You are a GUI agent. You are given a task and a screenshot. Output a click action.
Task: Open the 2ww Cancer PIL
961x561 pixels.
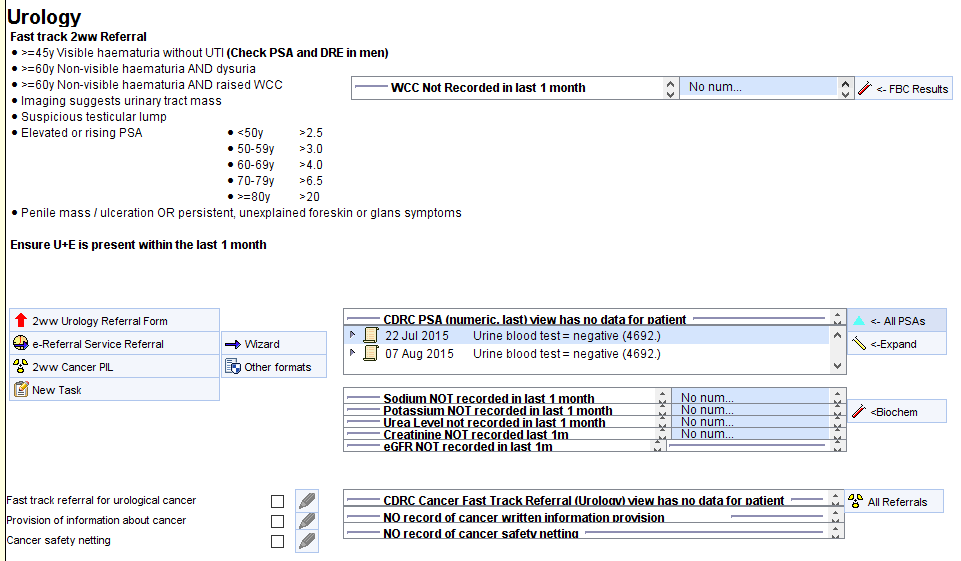pyautogui.click(x=115, y=367)
